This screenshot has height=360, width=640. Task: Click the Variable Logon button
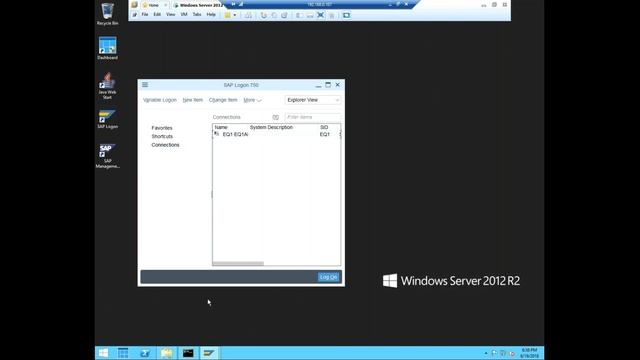click(x=160, y=100)
